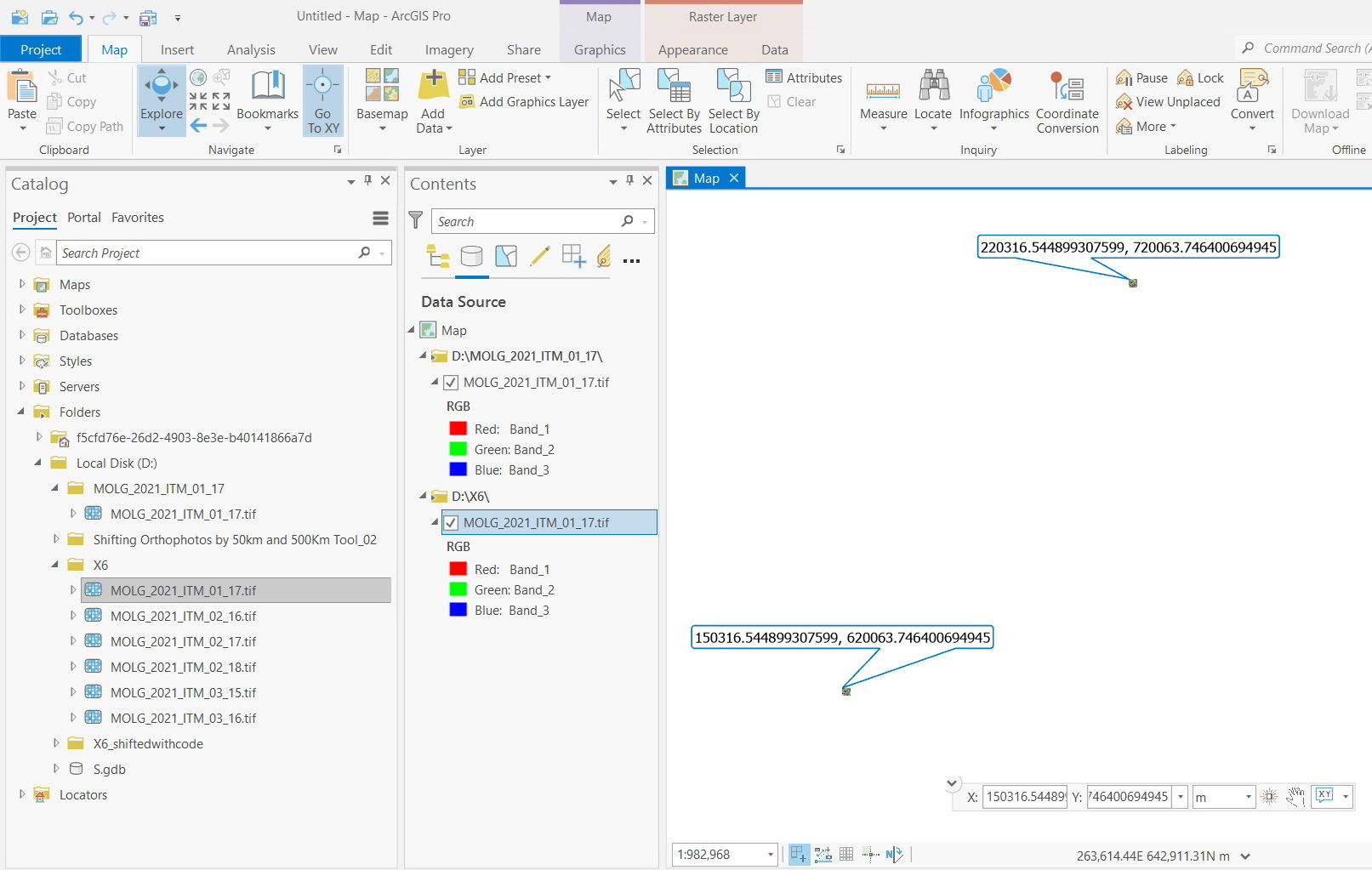Enable Pause in the Labeling group
1372x870 pixels.
tap(1141, 77)
